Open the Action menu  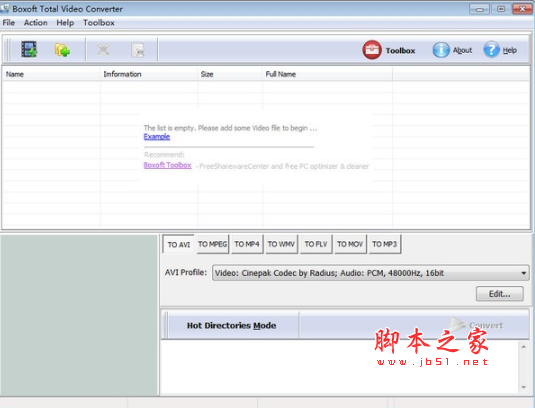click(x=35, y=23)
